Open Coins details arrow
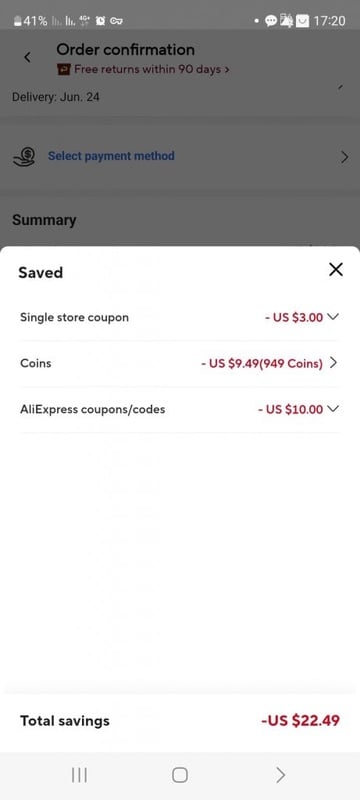This screenshot has width=360, height=800. [x=333, y=363]
